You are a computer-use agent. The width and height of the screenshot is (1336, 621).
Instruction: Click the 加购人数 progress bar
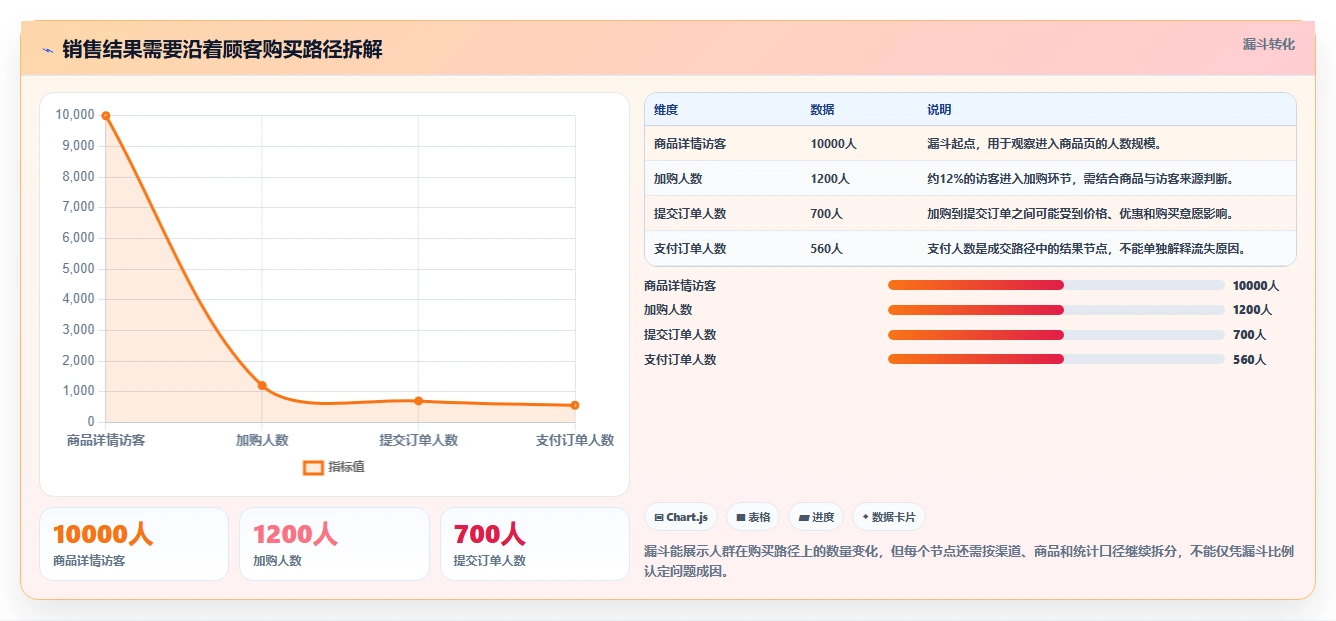click(x=1056, y=310)
